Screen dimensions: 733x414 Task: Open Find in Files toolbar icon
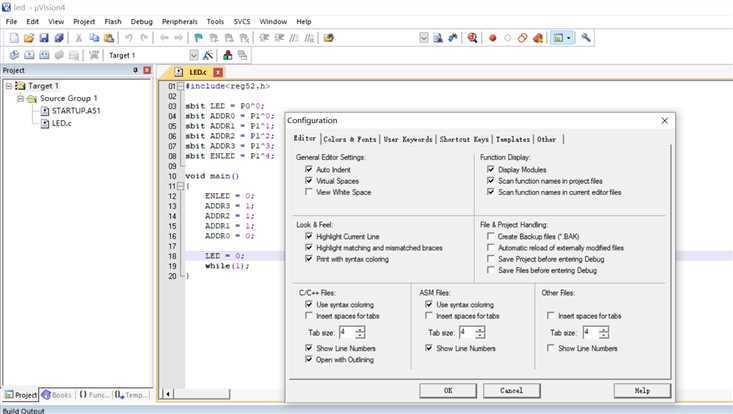[329, 38]
